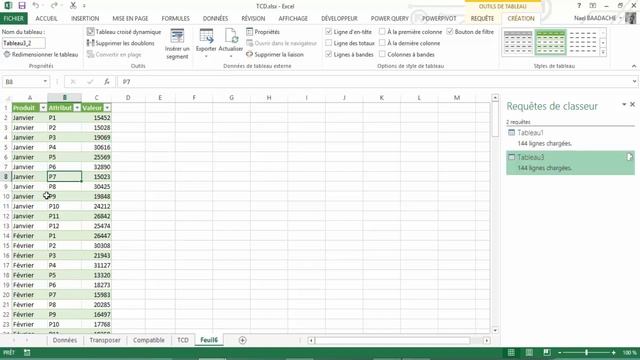Viewport: 640px width, 360px height.
Task: Open Naël BAADACHE account menu
Action: 598,18
